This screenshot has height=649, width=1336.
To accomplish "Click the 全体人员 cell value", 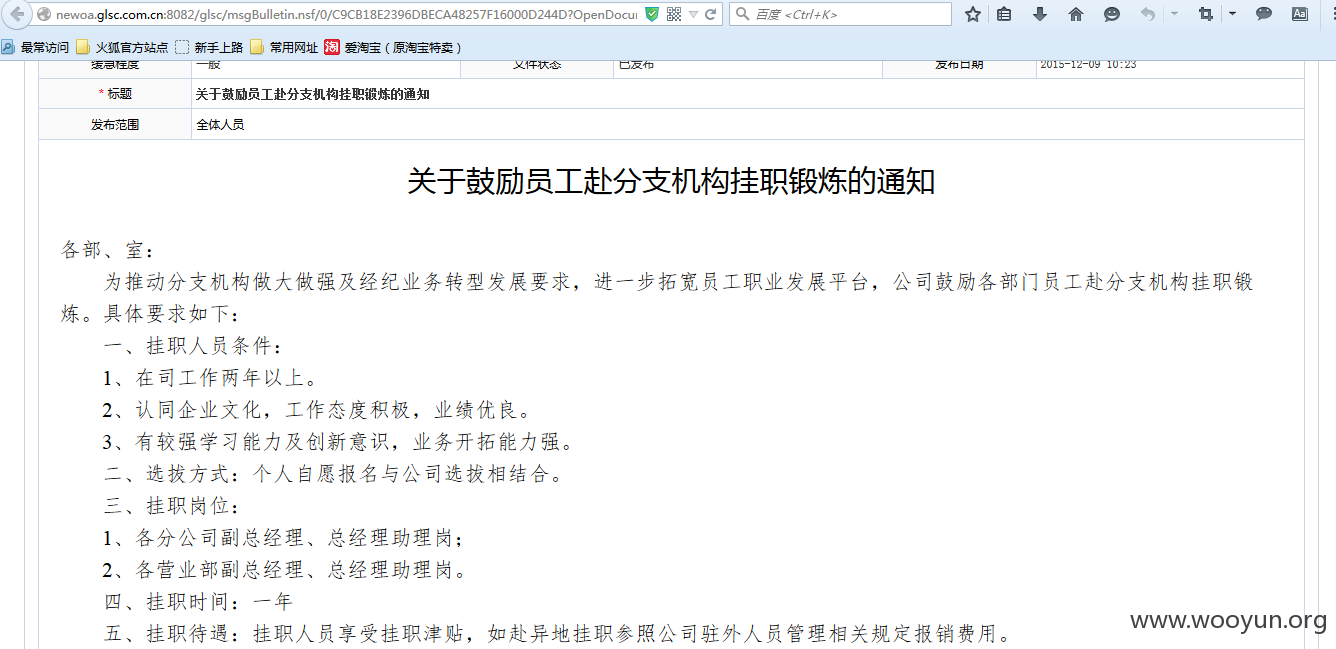I will [x=220, y=125].
